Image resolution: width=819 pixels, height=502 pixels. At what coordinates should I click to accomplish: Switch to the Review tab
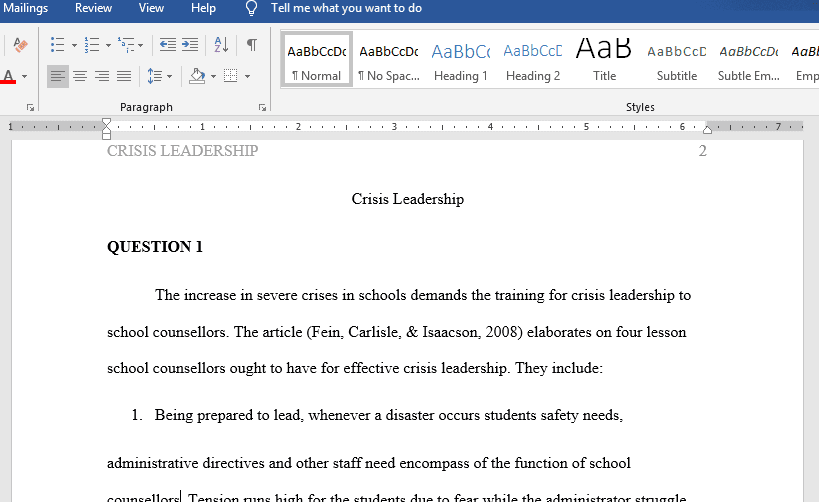pos(93,8)
